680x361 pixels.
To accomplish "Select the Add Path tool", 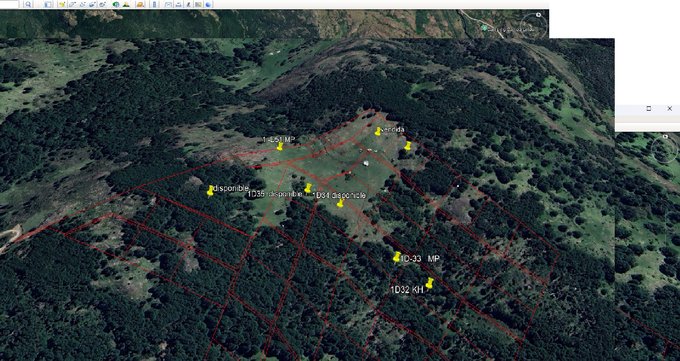I will (82, 4).
